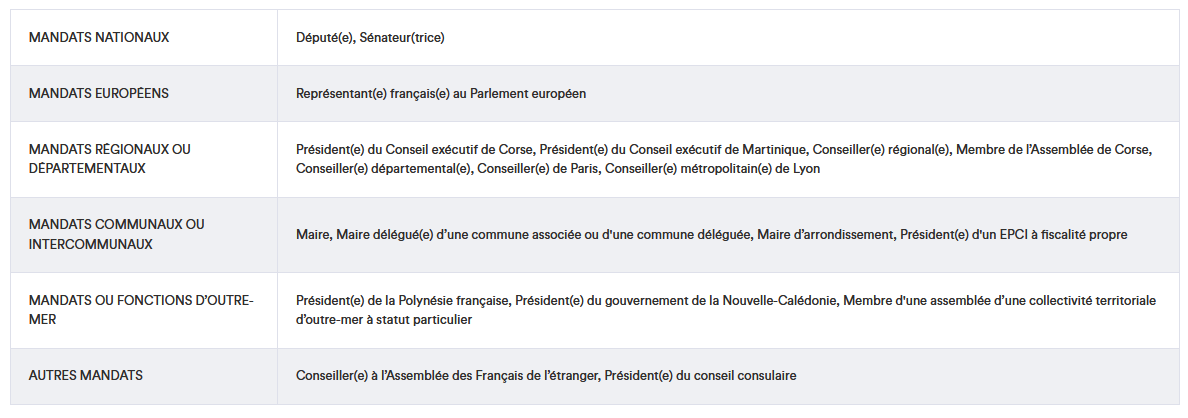Click Président(e) du Conseil exécutif de Corse

pos(414,150)
